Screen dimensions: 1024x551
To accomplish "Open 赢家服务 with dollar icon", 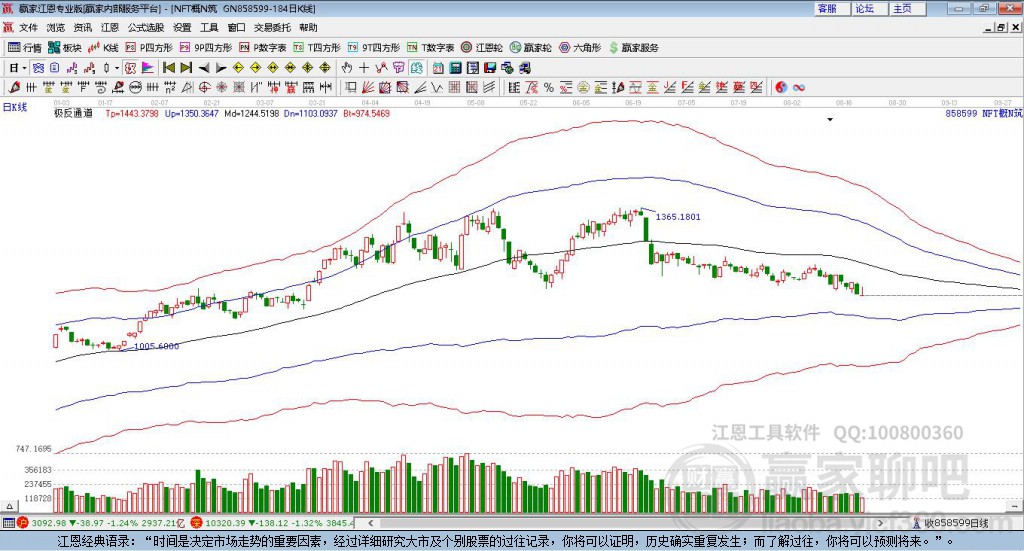I will coord(633,48).
